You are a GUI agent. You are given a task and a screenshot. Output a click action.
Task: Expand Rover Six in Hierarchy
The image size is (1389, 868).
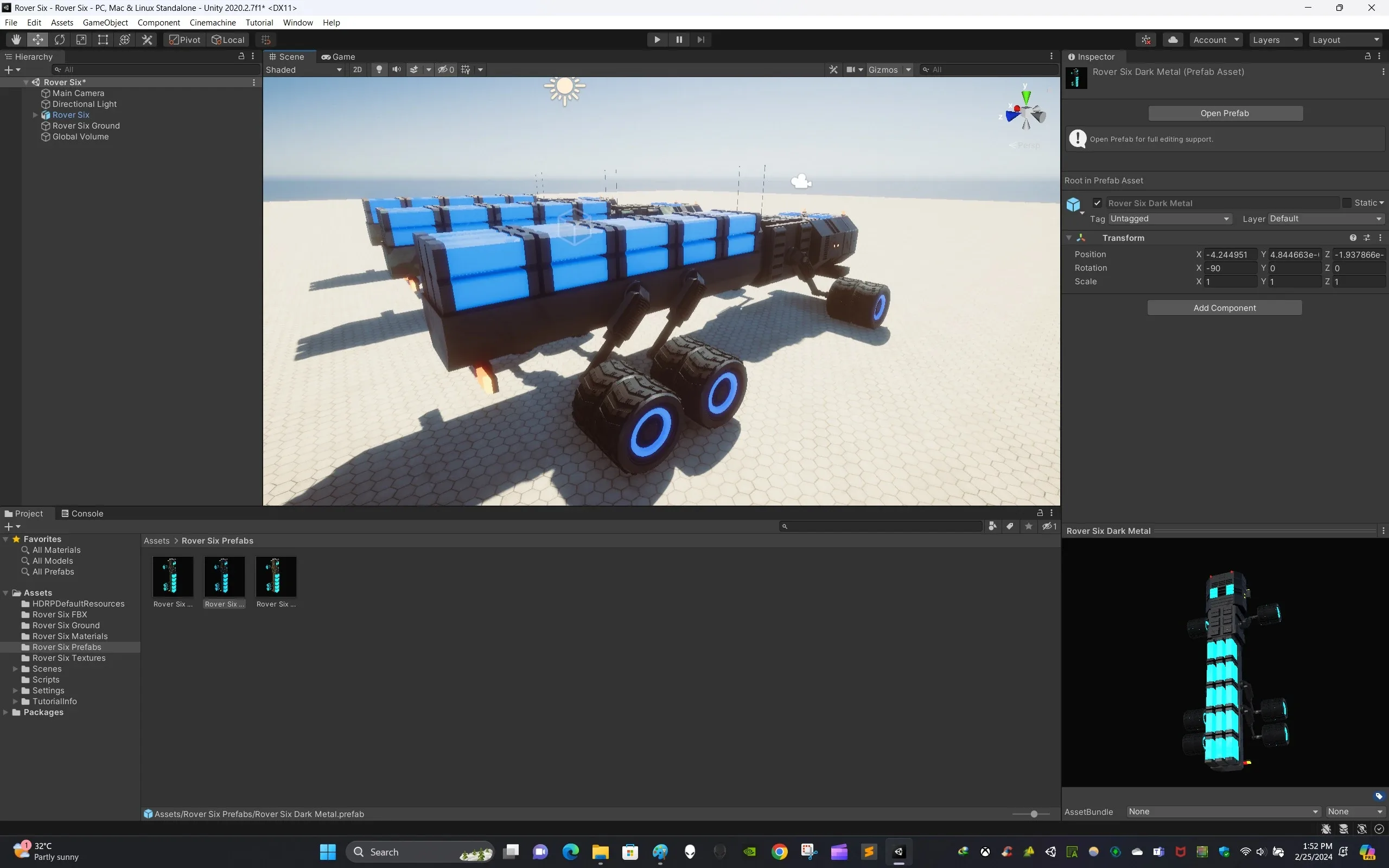pyautogui.click(x=35, y=115)
